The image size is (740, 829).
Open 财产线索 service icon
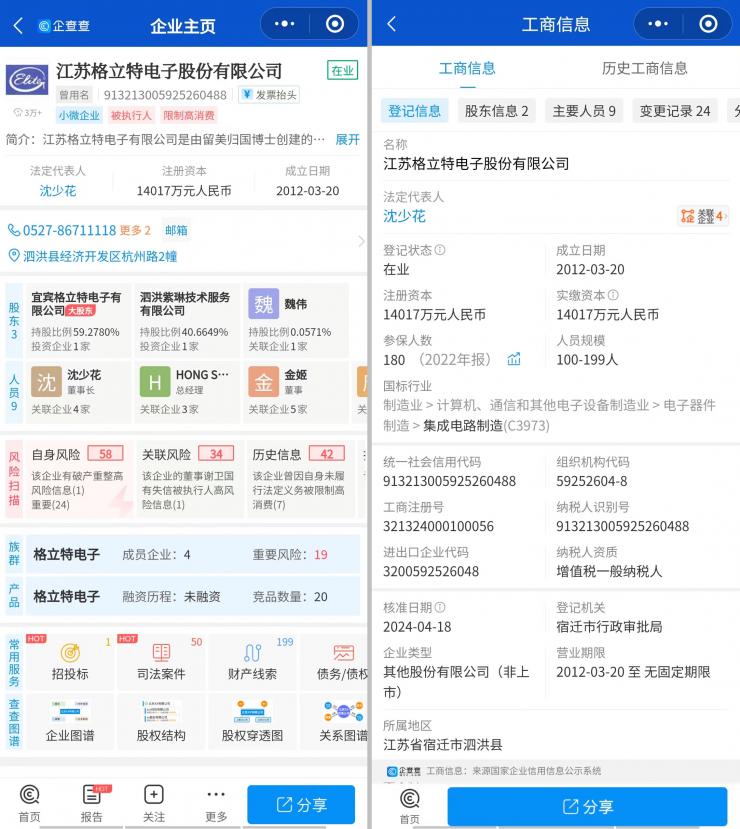point(252,662)
